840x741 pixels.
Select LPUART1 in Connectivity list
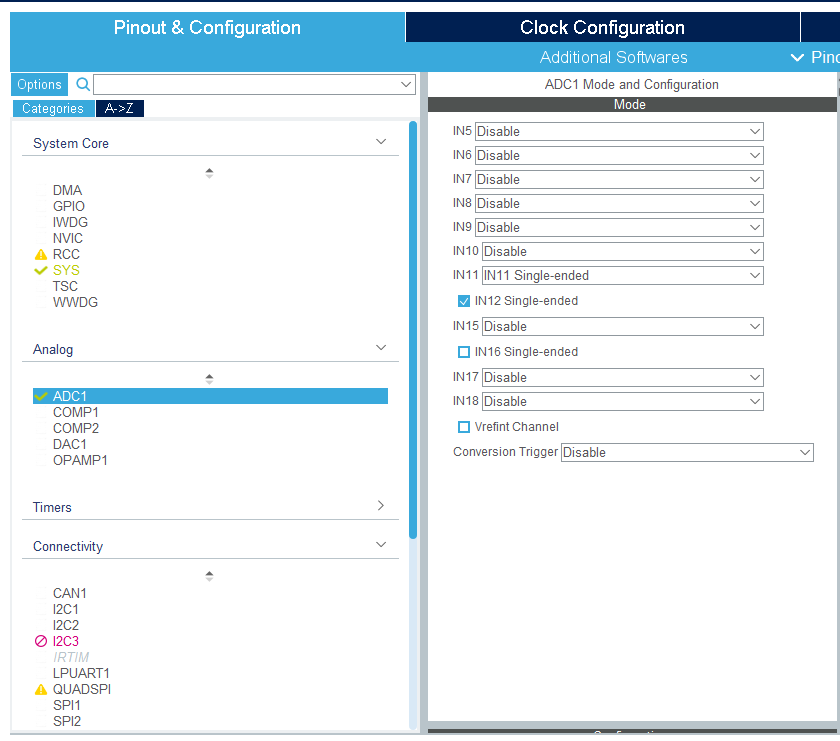point(81,673)
